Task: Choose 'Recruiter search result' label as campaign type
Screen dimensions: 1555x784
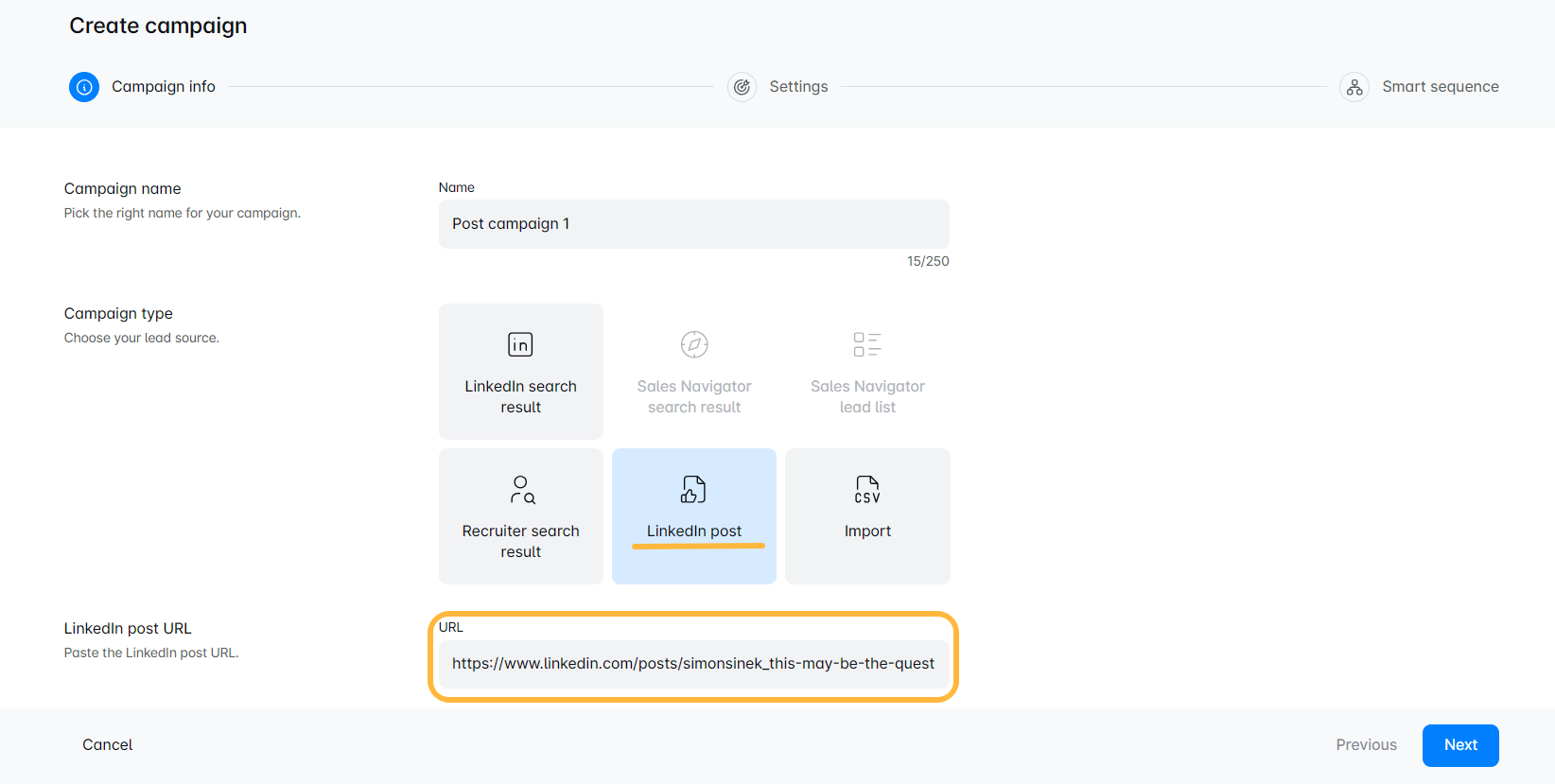Action: pos(520,541)
